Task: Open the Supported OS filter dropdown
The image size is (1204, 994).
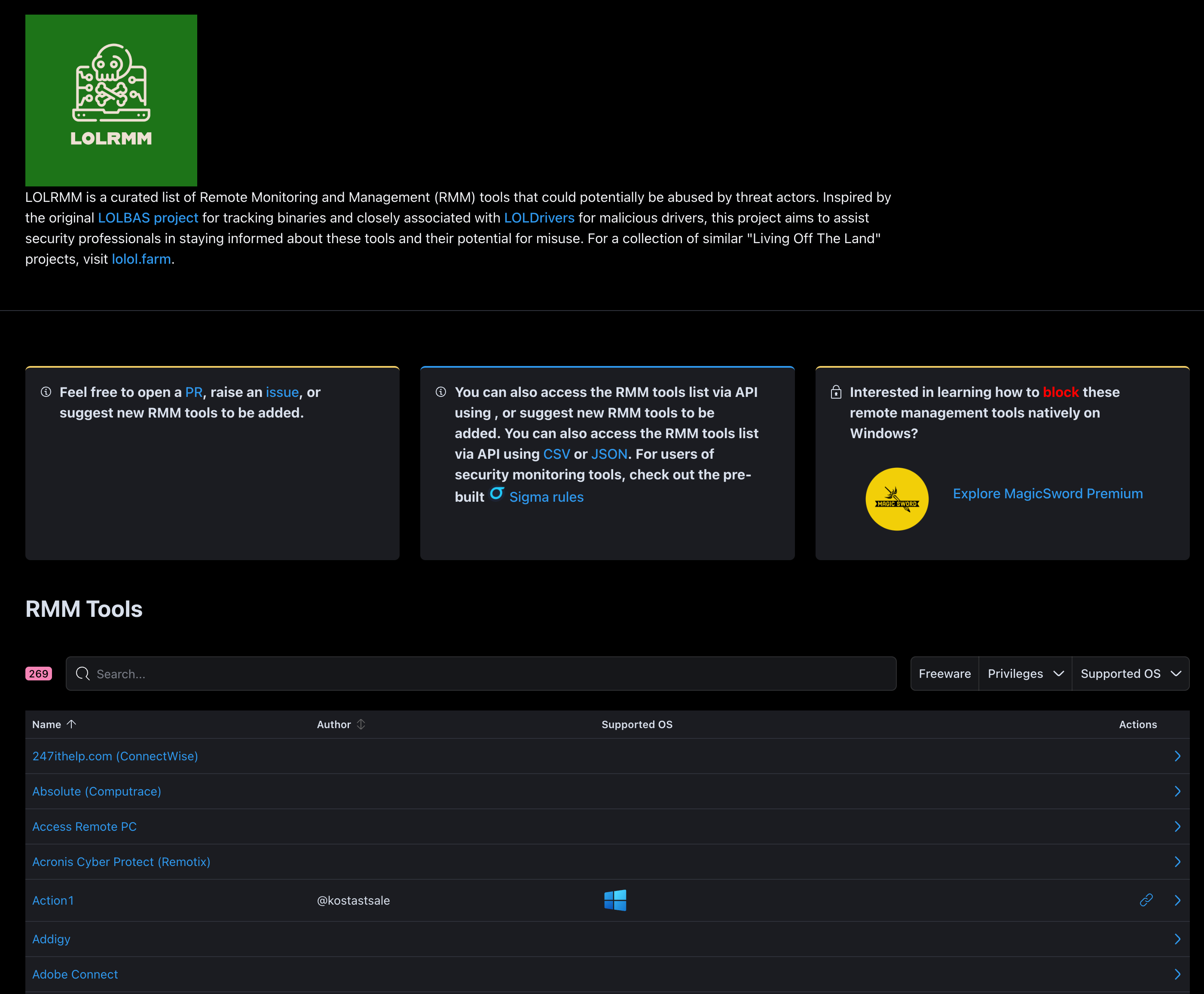Action: coord(1130,674)
